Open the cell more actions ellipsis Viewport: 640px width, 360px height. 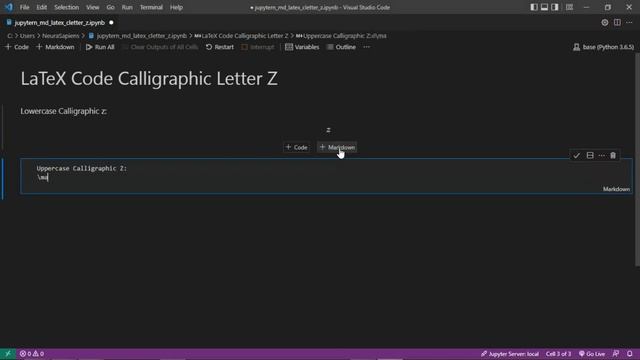[602, 156]
